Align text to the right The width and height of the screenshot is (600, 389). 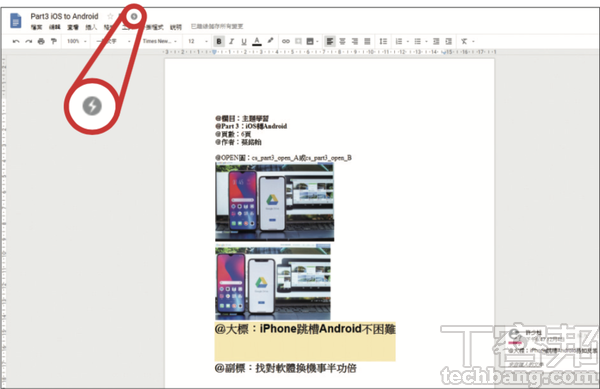pyautogui.click(x=355, y=41)
